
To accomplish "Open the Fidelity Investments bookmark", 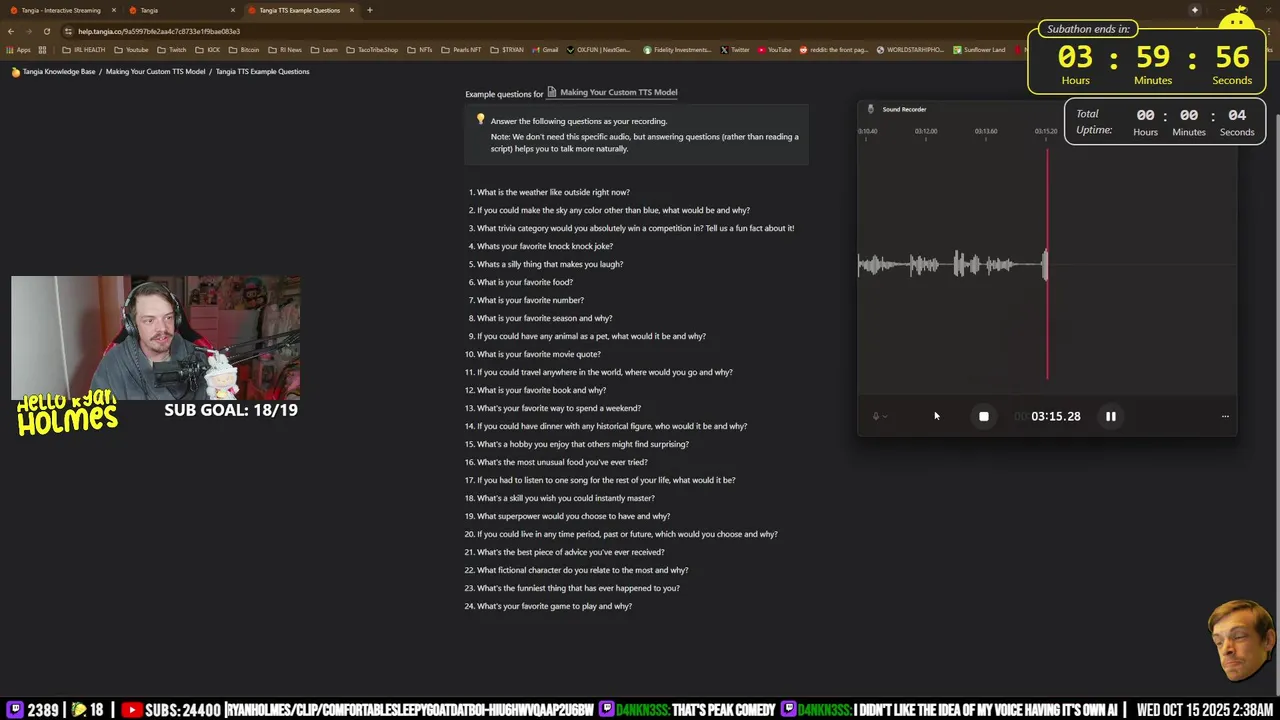I will tap(677, 50).
